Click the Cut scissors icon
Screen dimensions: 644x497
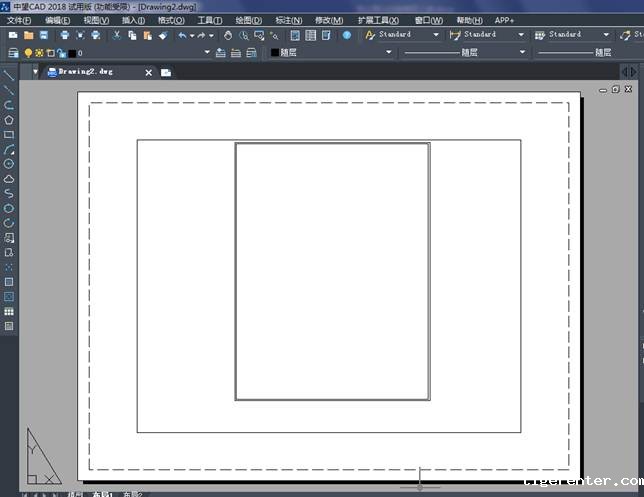[x=117, y=35]
